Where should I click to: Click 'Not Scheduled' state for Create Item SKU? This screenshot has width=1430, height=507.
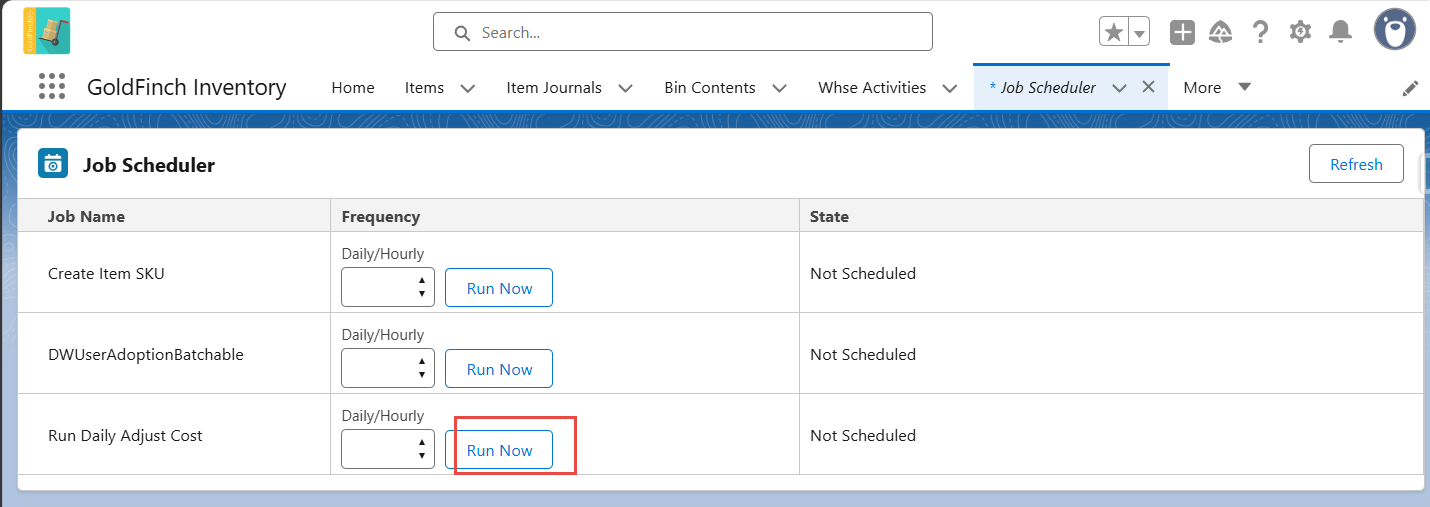(863, 273)
